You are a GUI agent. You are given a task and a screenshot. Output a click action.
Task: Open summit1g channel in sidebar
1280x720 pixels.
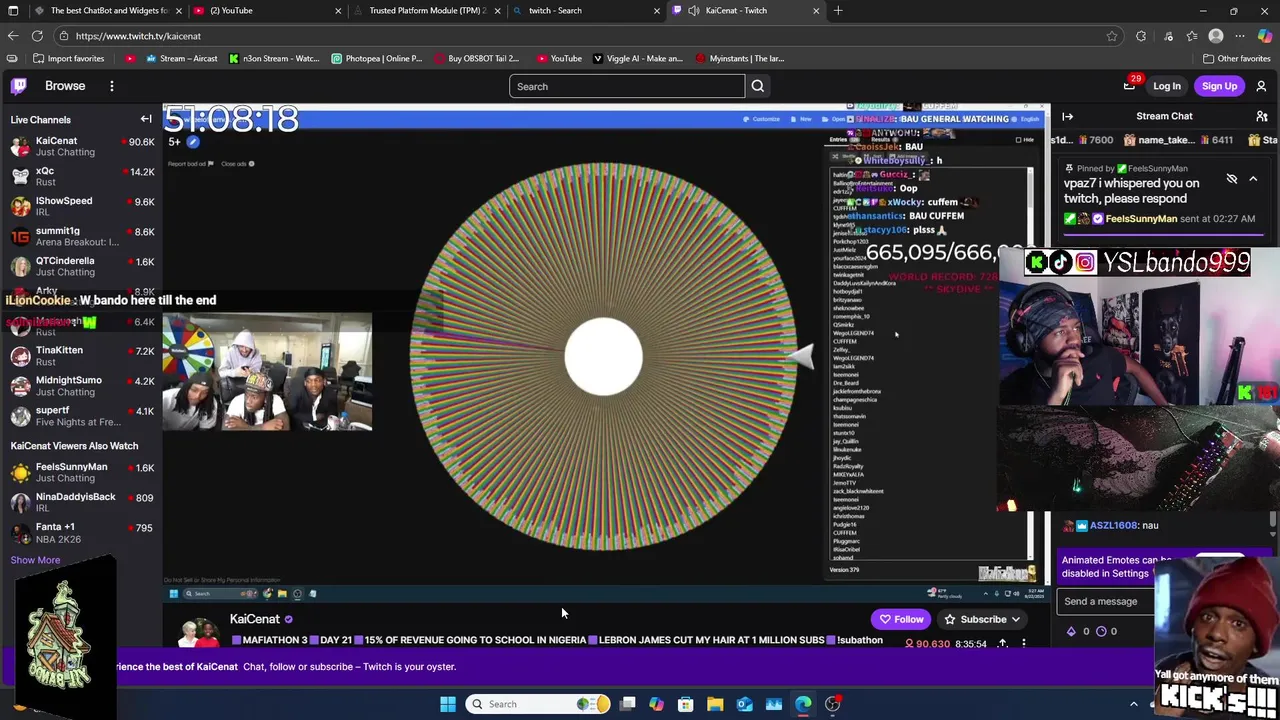80,236
